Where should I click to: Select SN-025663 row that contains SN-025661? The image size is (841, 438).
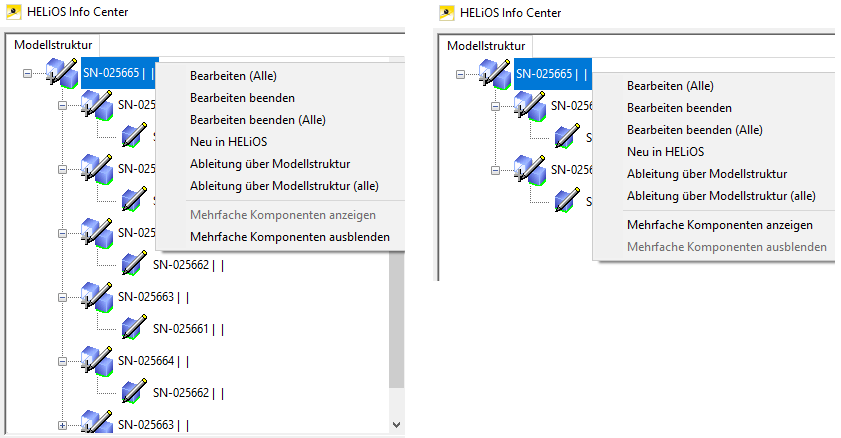click(x=153, y=297)
